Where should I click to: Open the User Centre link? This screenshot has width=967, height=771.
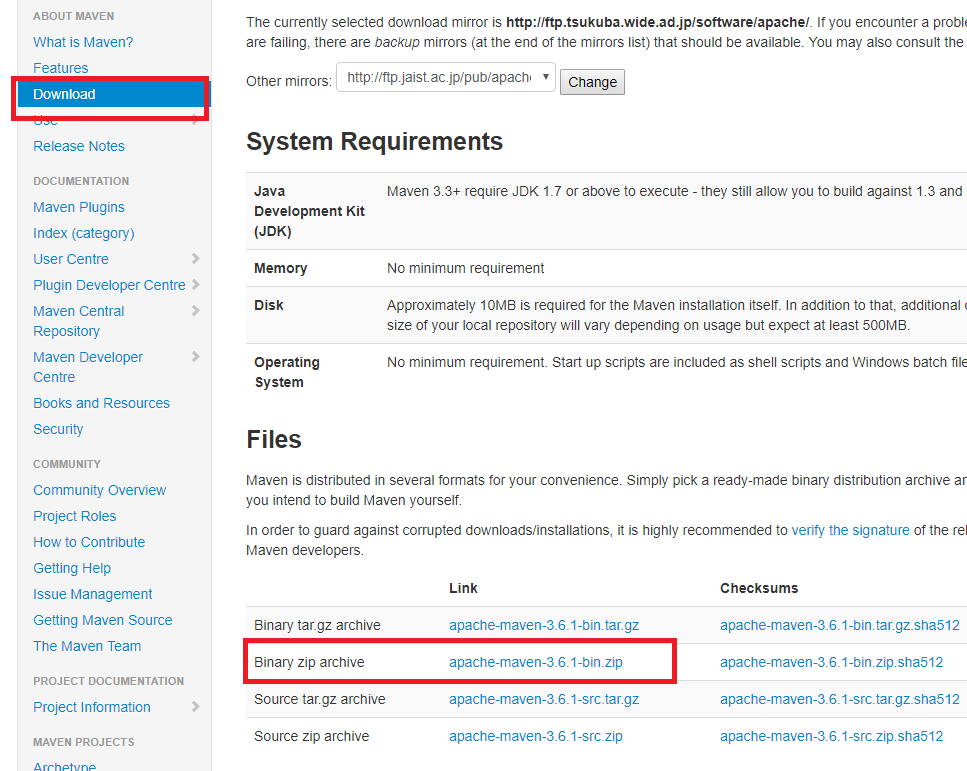click(x=71, y=259)
